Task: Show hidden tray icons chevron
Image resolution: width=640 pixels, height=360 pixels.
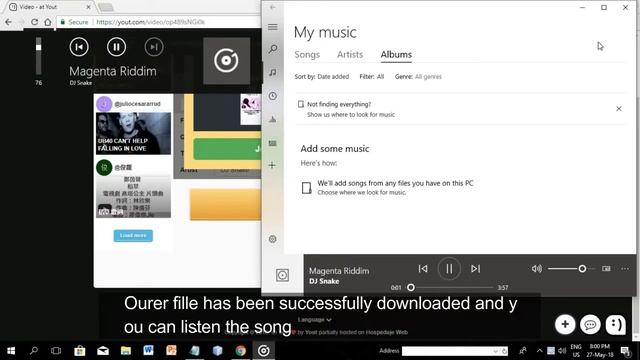Action: (x=540, y=351)
